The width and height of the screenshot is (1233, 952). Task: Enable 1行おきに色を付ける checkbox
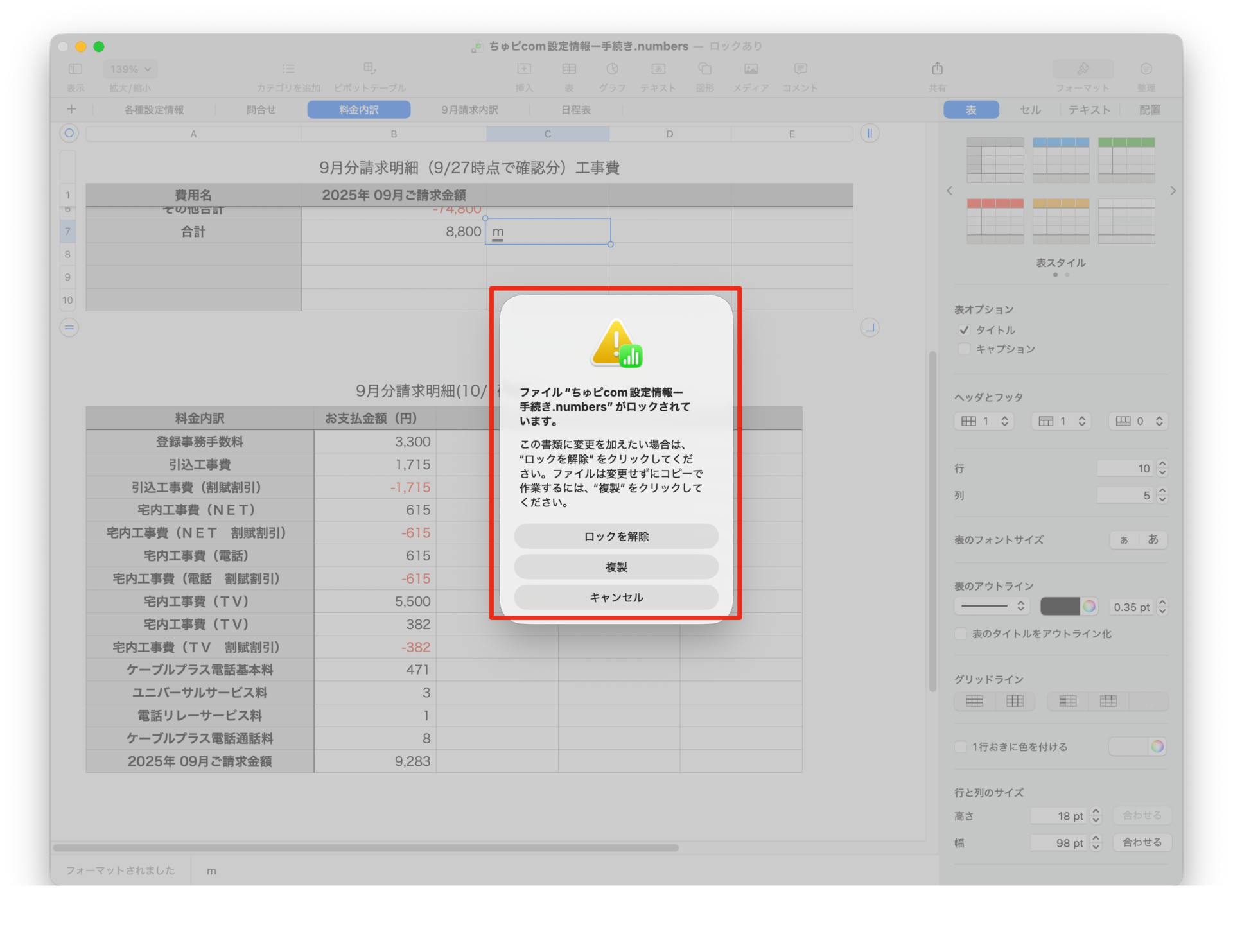tap(961, 747)
